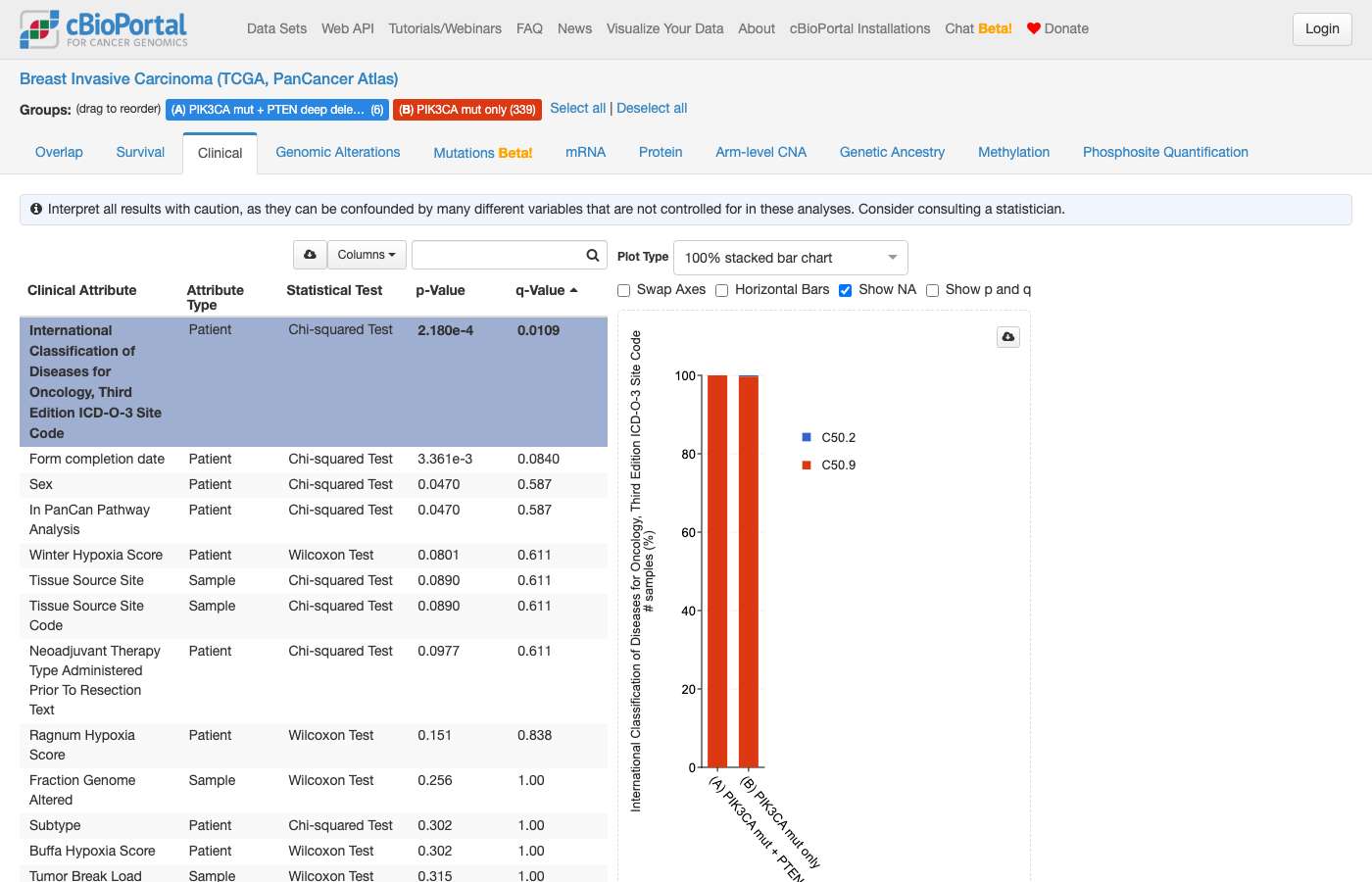Open the Protein tab
1372x882 pixels.
click(661, 152)
